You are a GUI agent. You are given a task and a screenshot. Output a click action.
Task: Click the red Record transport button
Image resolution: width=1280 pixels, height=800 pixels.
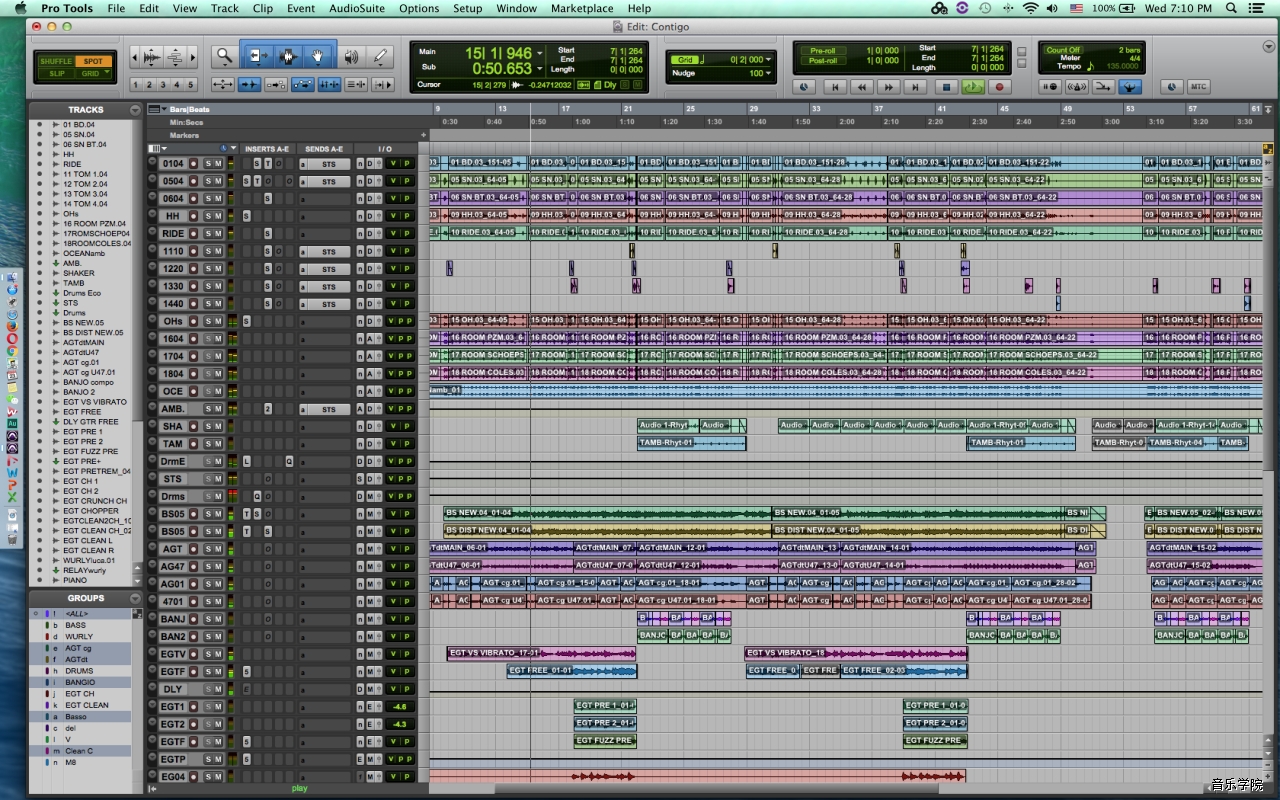(999, 87)
